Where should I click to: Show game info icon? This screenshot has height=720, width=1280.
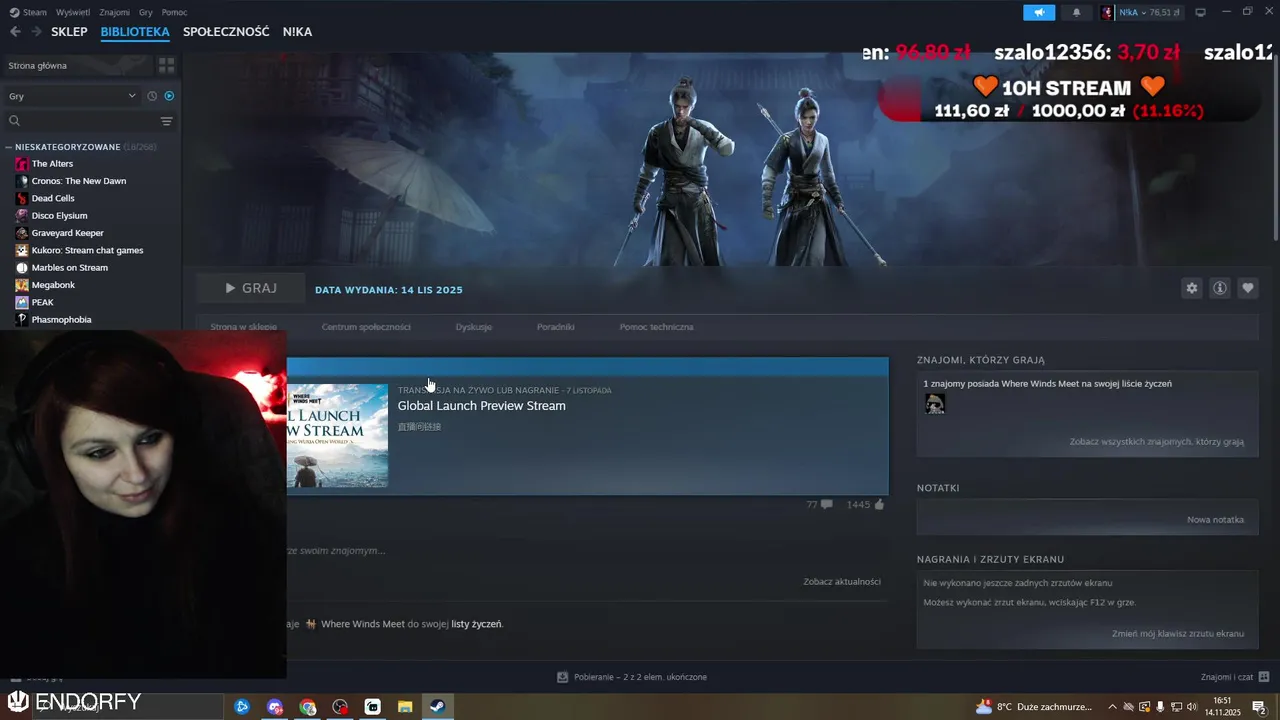1219,288
